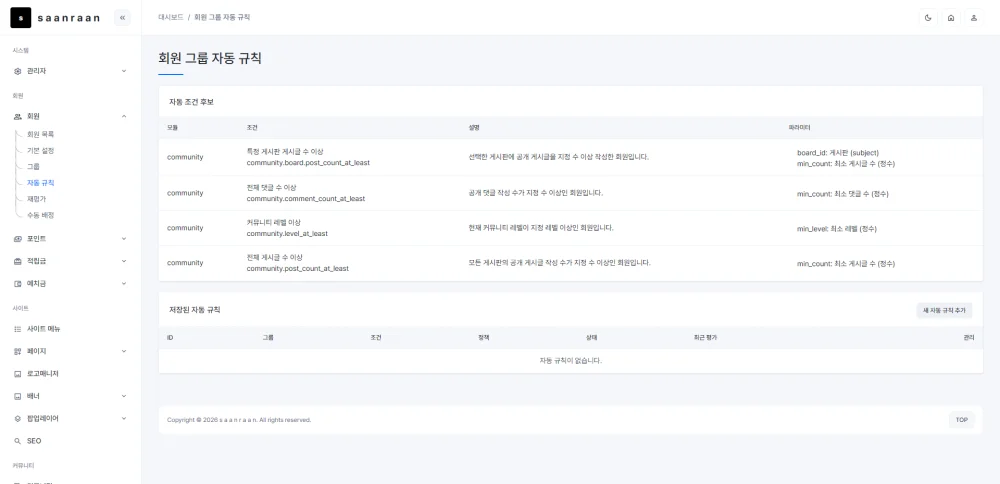Click the 자동 규칙이 없습니다. empty message
This screenshot has height=484, width=1000.
point(571,361)
